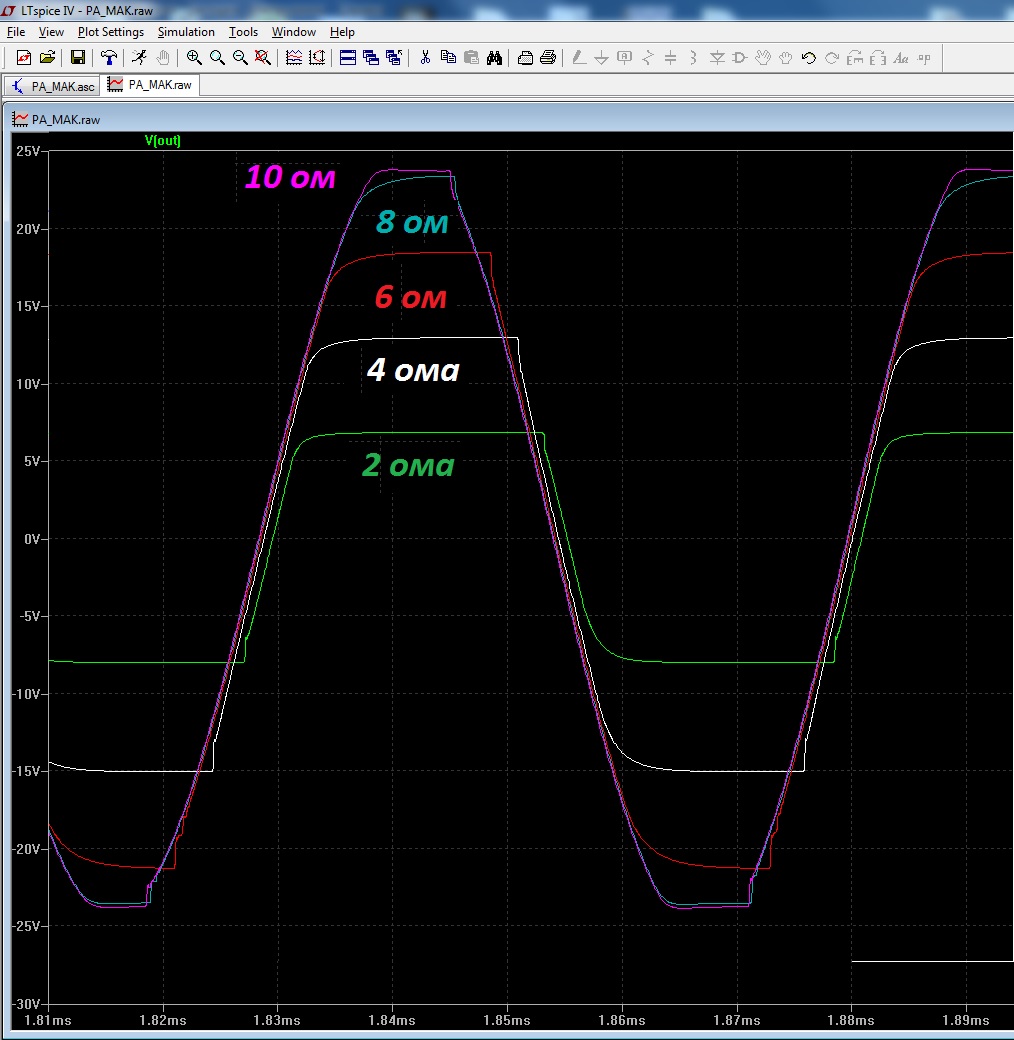The image size is (1014, 1040).
Task: Click the Save disk icon
Action: tap(78, 58)
